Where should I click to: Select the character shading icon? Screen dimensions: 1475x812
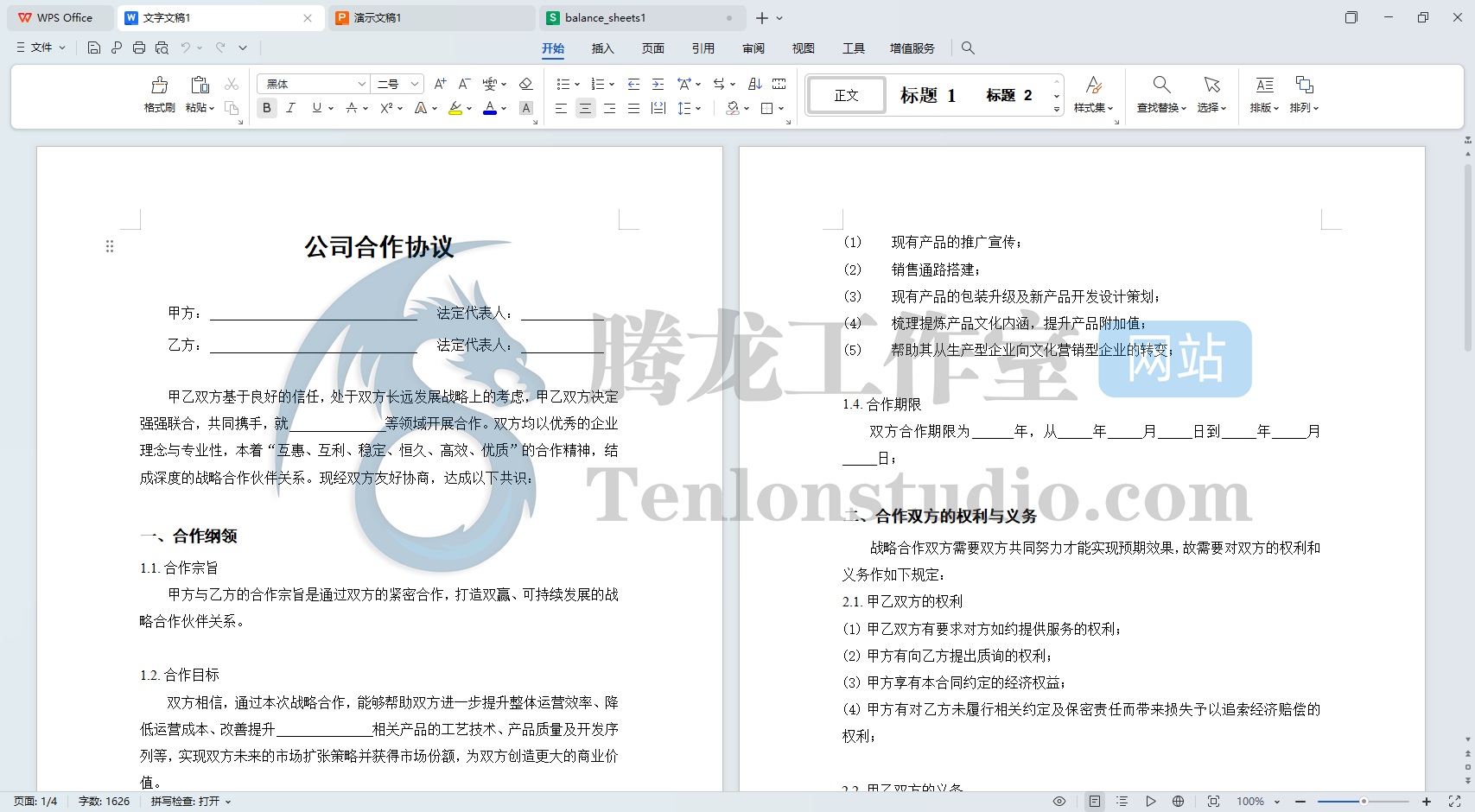[x=526, y=108]
